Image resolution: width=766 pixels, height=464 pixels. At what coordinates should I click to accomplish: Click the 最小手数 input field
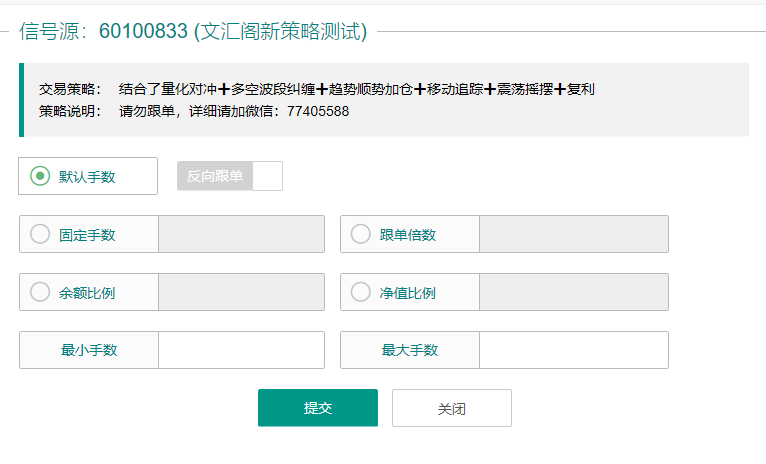tap(241, 350)
